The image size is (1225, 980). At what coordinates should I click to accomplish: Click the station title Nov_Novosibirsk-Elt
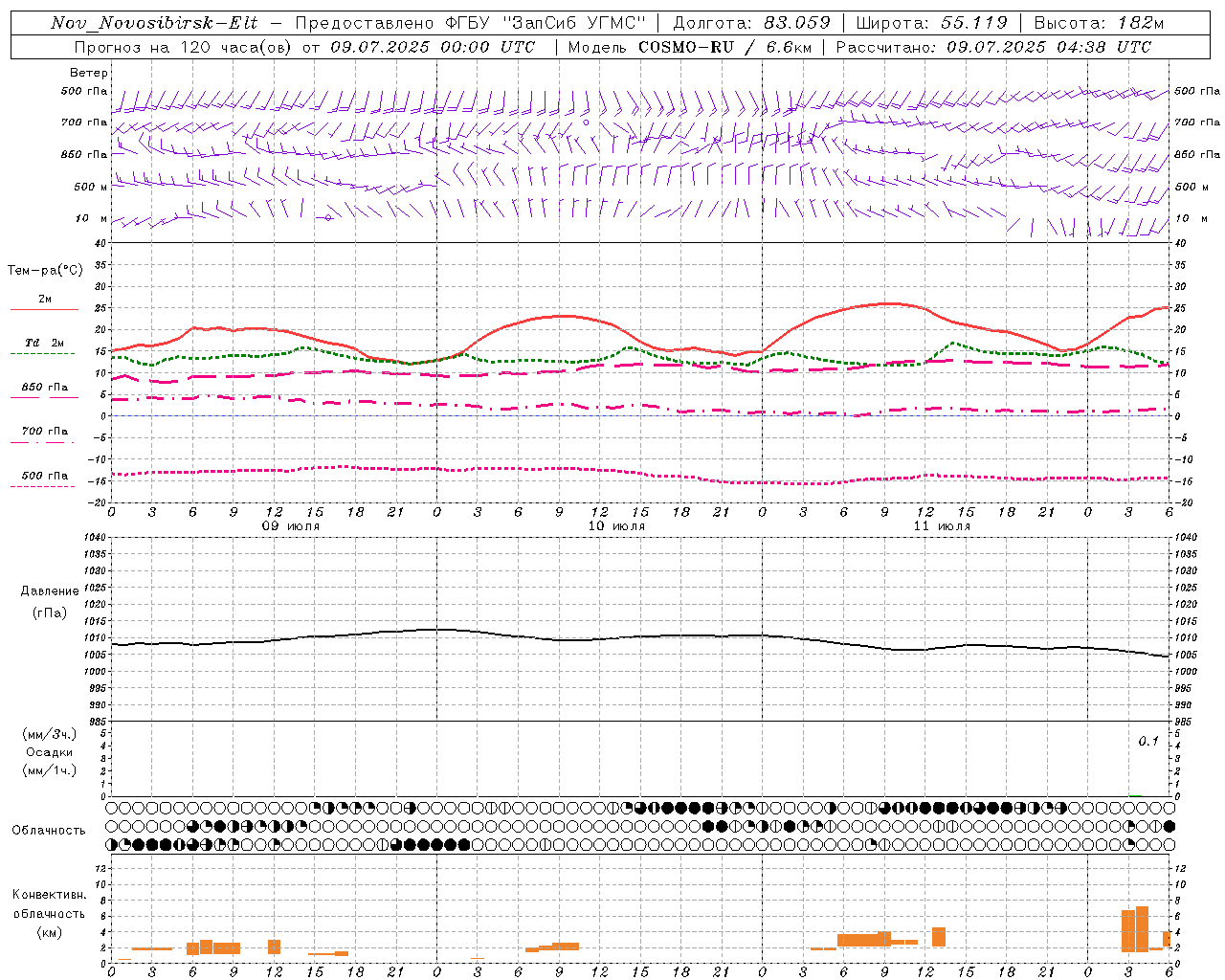pyautogui.click(x=154, y=23)
